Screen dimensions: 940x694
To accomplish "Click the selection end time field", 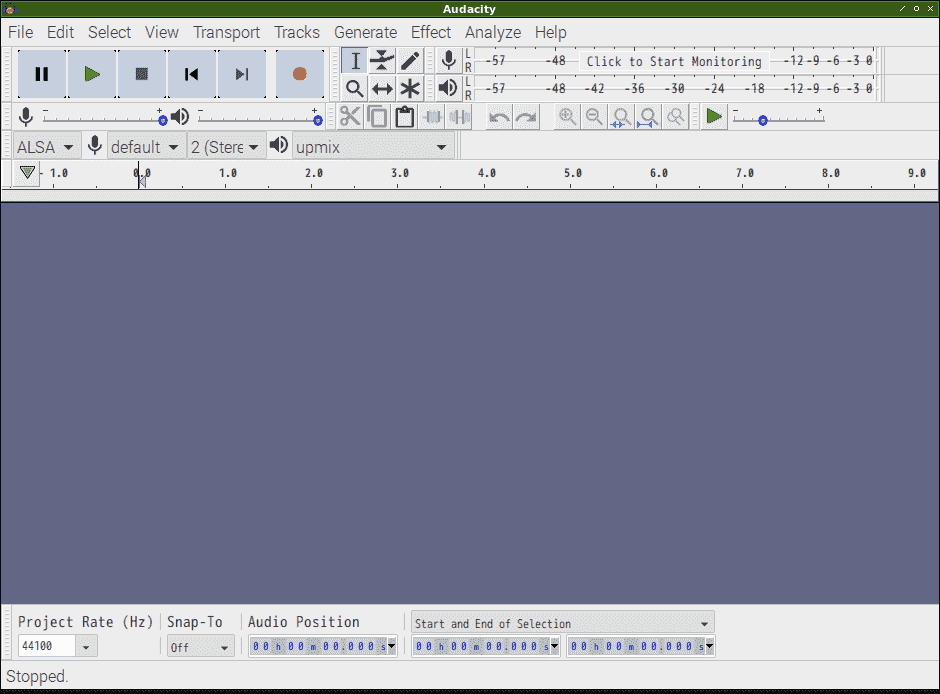I will tap(637, 646).
